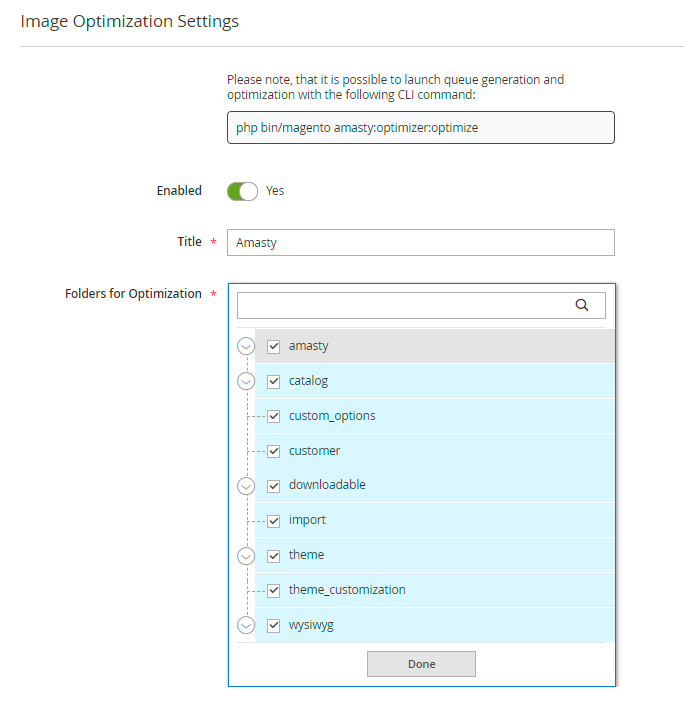
Task: Expand the wysiwyg folder chevron
Action: click(x=246, y=625)
